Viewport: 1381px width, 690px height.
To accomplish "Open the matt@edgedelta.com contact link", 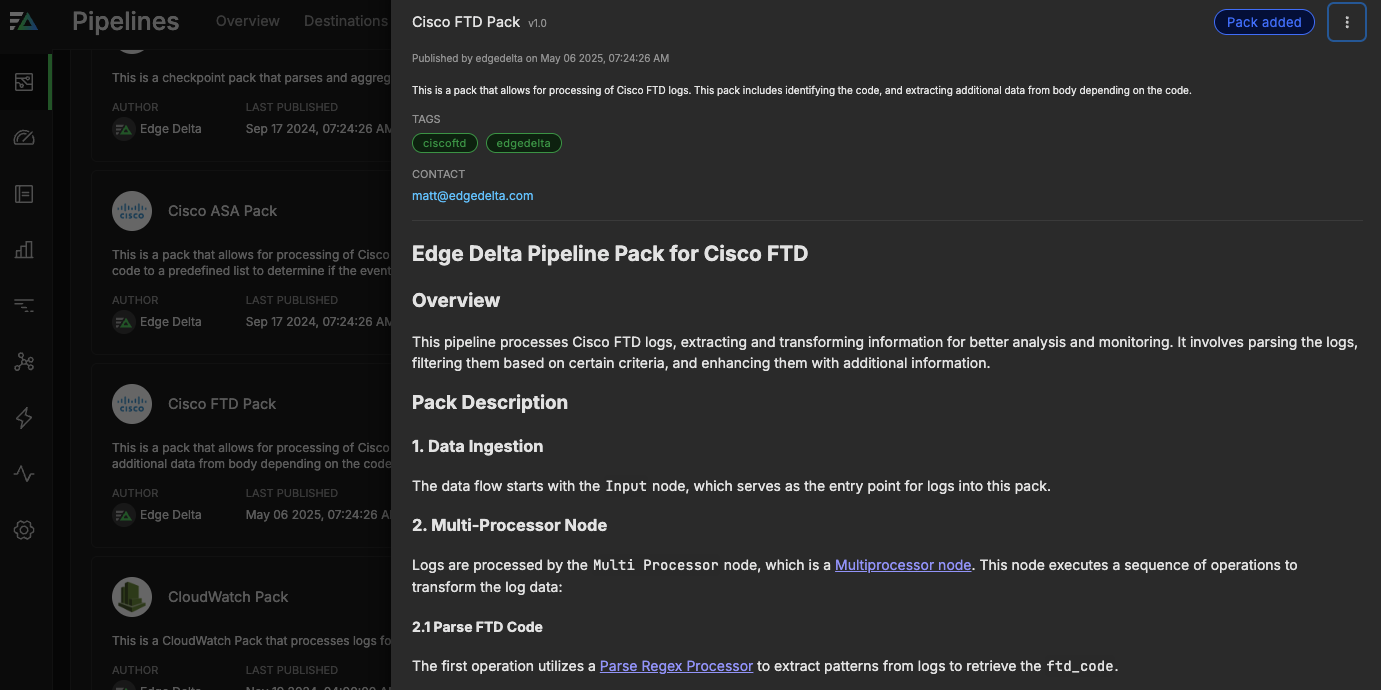I will coord(473,196).
